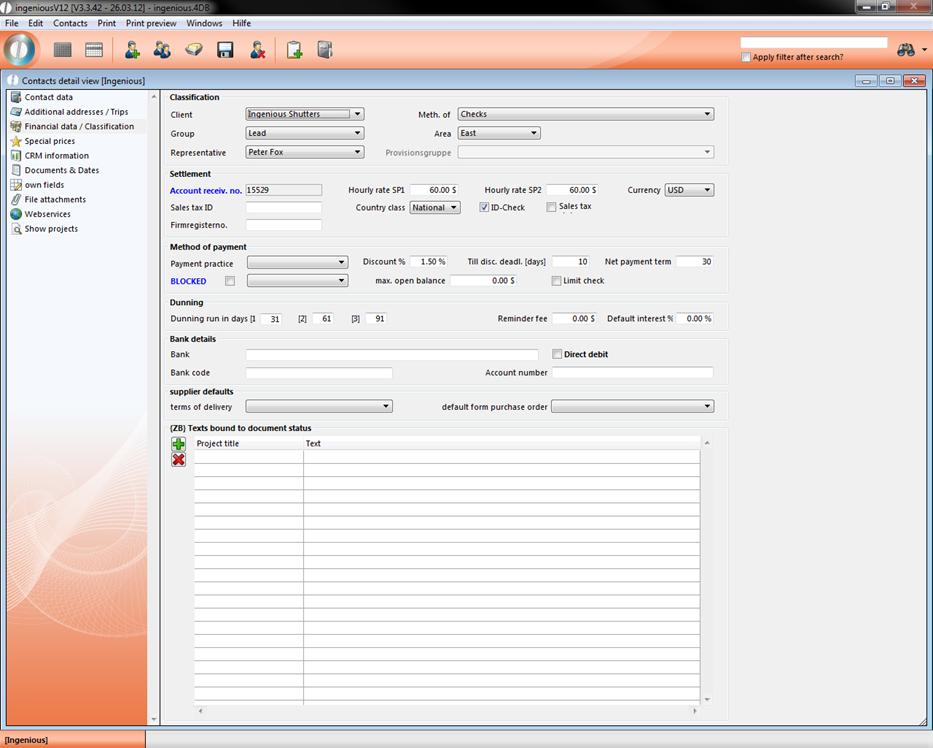This screenshot has height=748, width=933.
Task: Open the Currency dropdown showing USD
Action: pos(689,190)
